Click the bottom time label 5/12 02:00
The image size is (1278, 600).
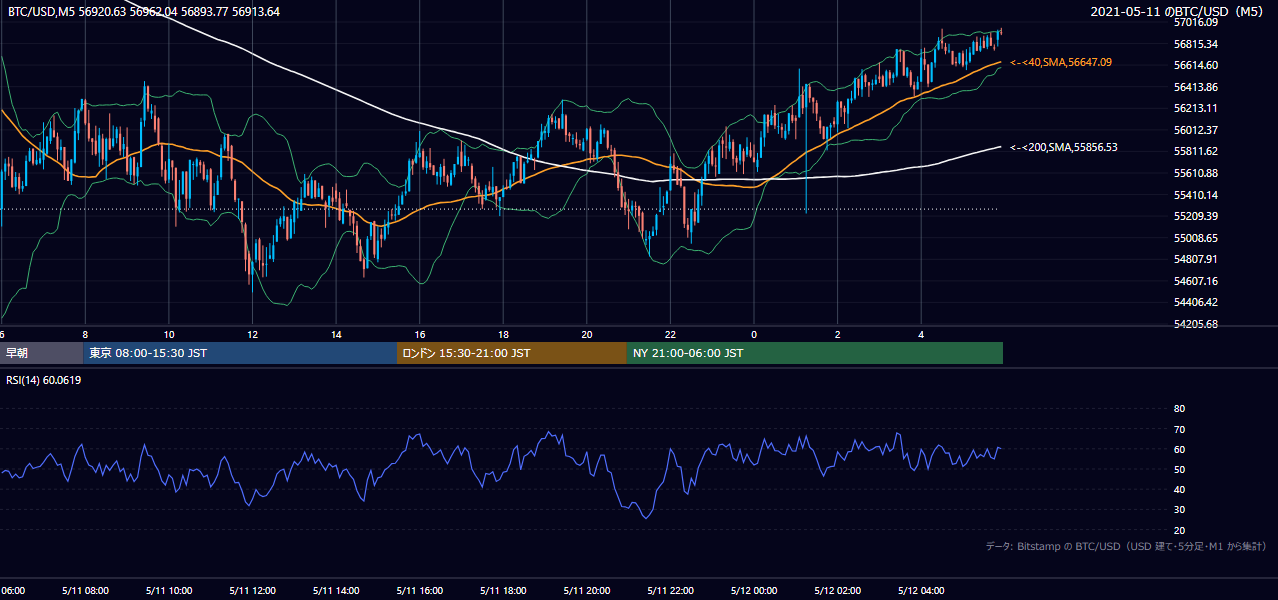click(x=838, y=590)
